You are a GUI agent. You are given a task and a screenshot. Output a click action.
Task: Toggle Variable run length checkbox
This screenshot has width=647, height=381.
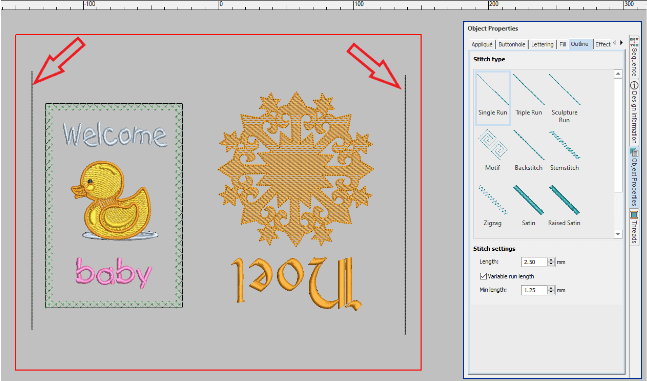point(483,276)
